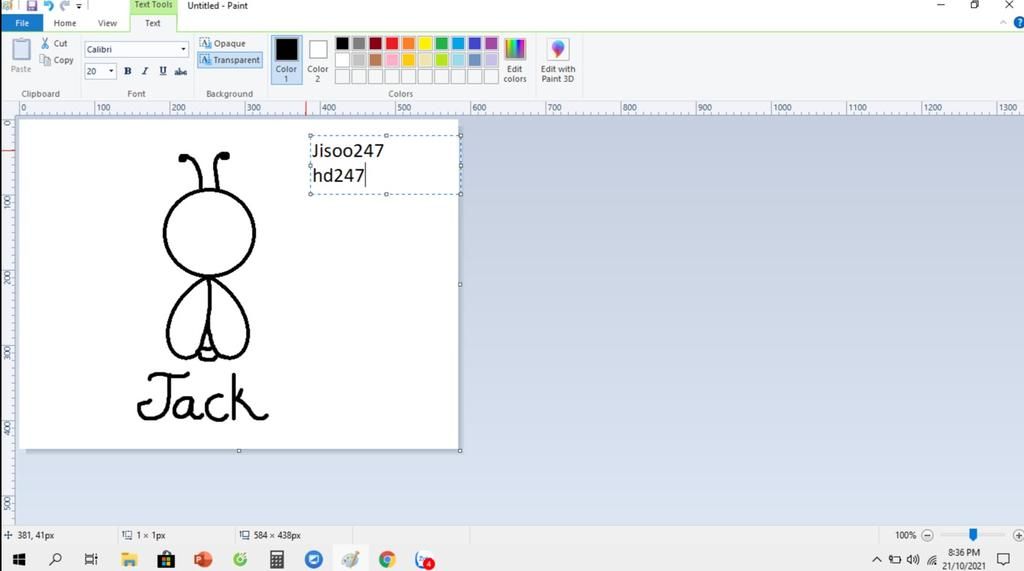Click the 100% zoom level text
The width and height of the screenshot is (1024, 571).
(x=905, y=535)
